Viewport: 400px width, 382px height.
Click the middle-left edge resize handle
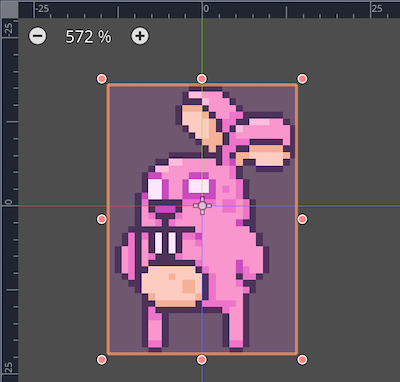[x=102, y=219]
